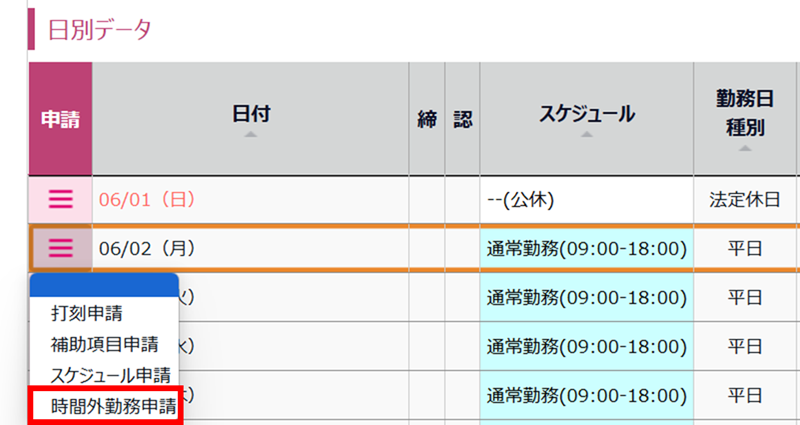Click the 法定休日 cell
This screenshot has height=425, width=800.
[x=745, y=199]
